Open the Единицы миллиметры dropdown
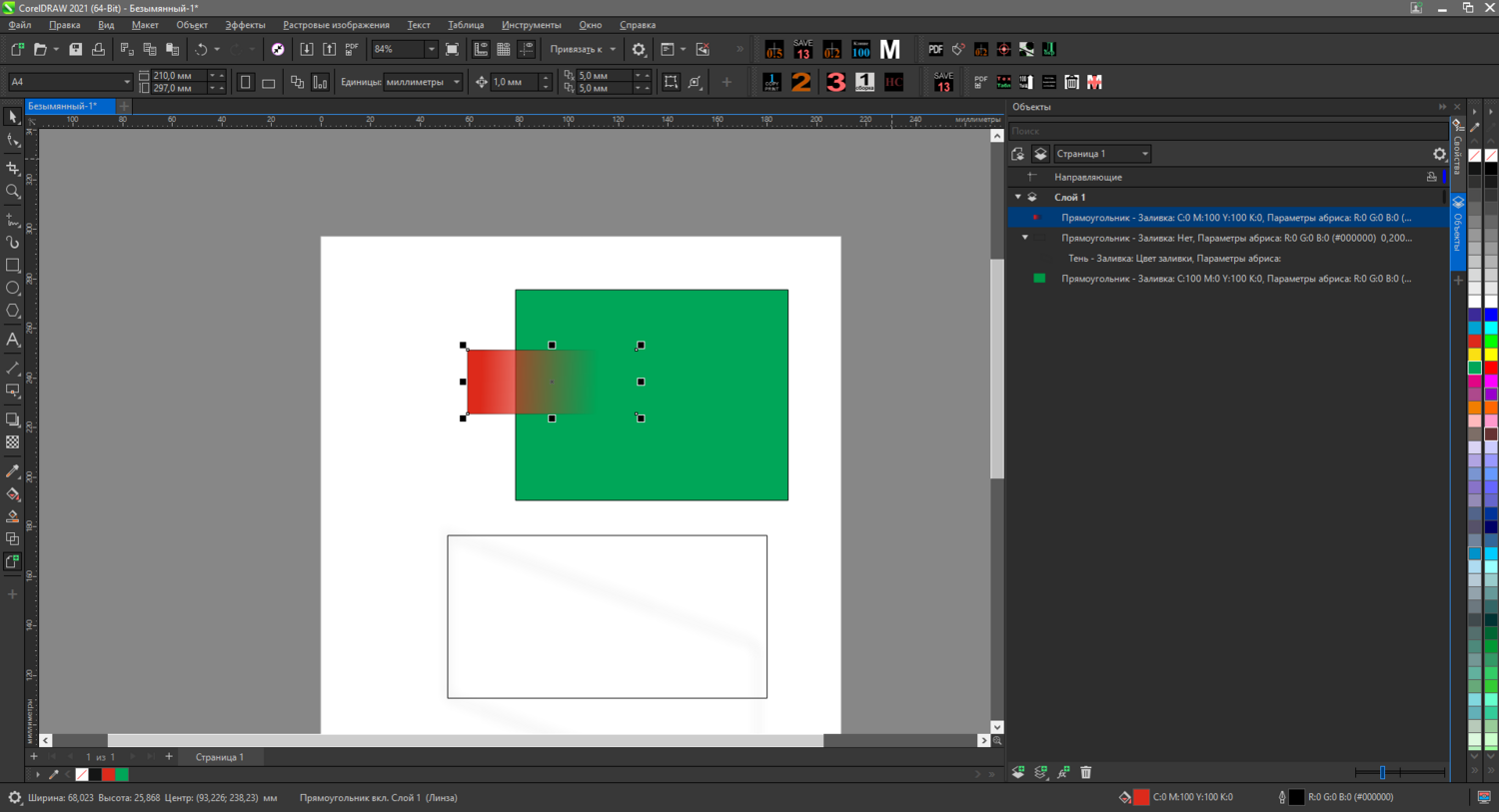1499x812 pixels. [x=457, y=82]
